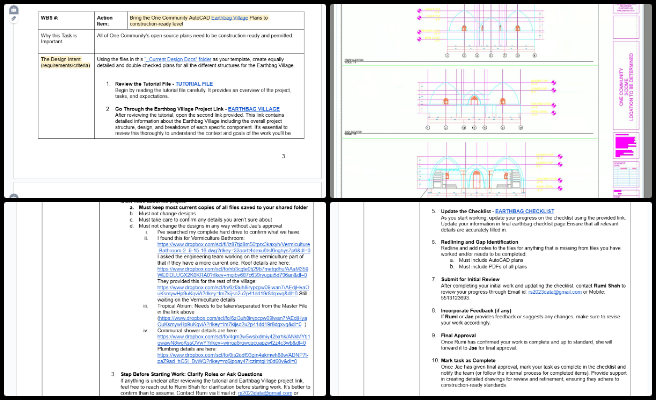This screenshot has width=656, height=400.
Task: Open the EARTHBAG VILLAGE project link
Action: [254, 109]
